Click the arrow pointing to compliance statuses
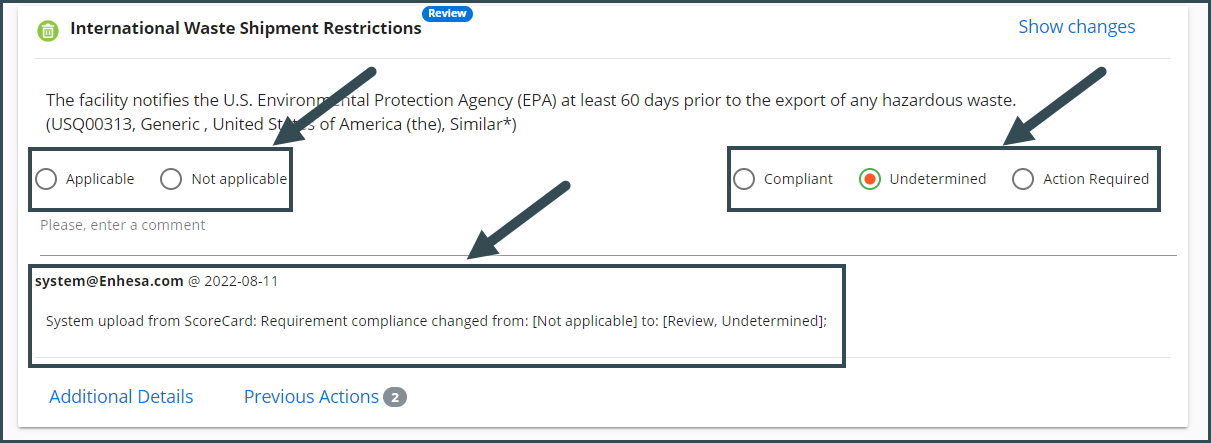 click(x=1054, y=108)
